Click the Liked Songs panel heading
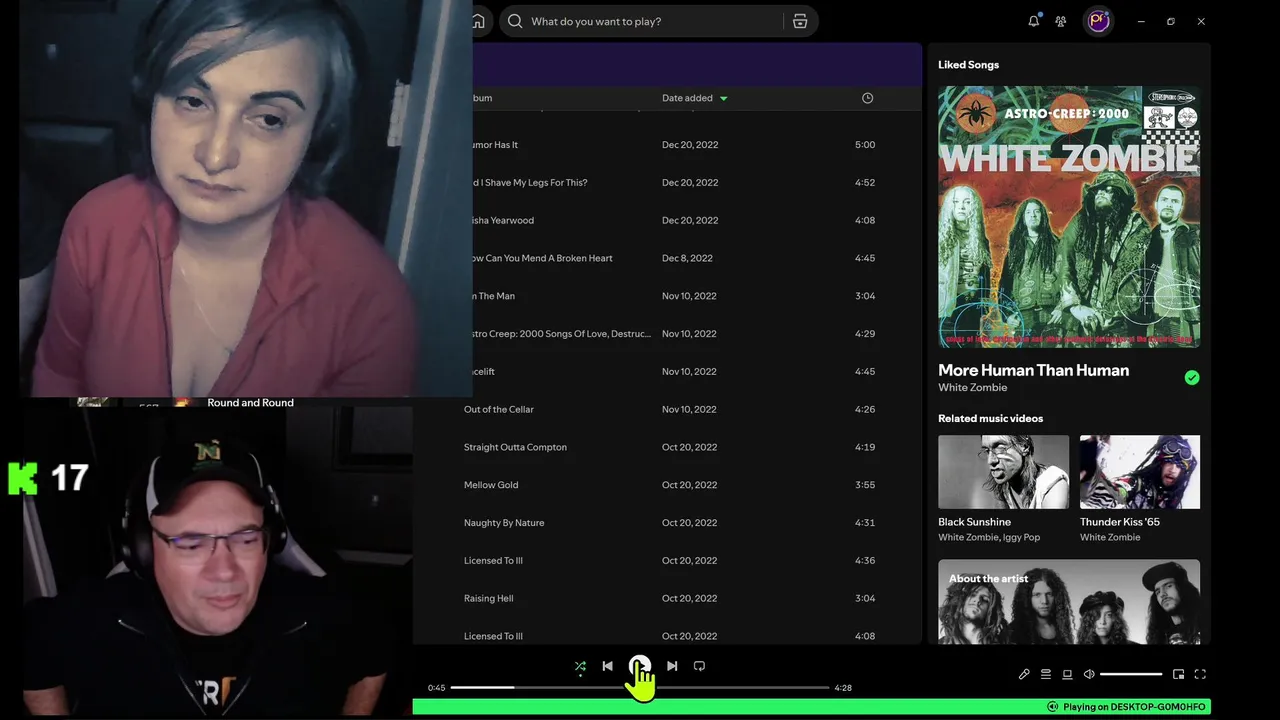 [968, 65]
